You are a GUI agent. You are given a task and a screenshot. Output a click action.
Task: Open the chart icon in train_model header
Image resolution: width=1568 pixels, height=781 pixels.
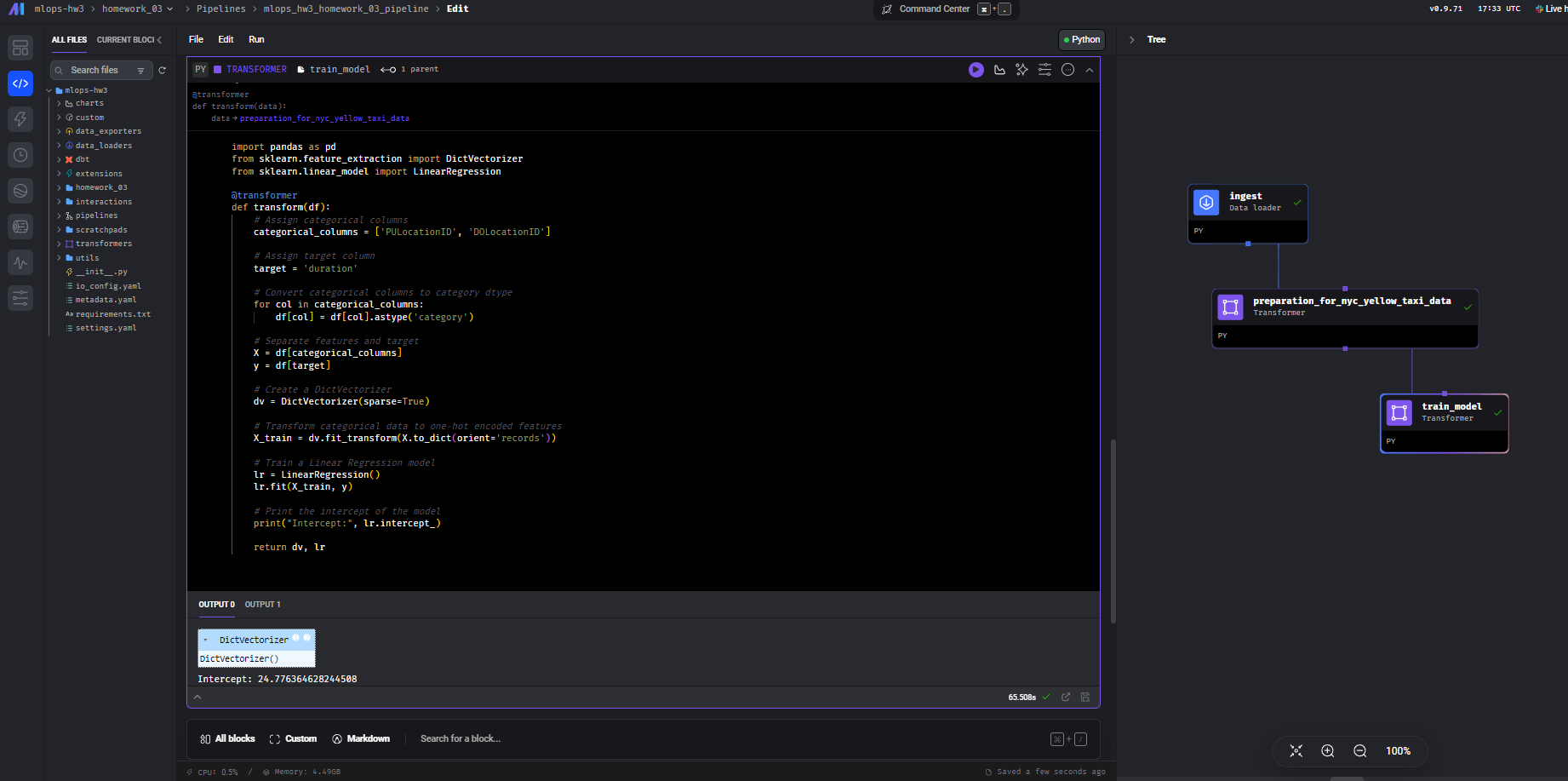(999, 70)
